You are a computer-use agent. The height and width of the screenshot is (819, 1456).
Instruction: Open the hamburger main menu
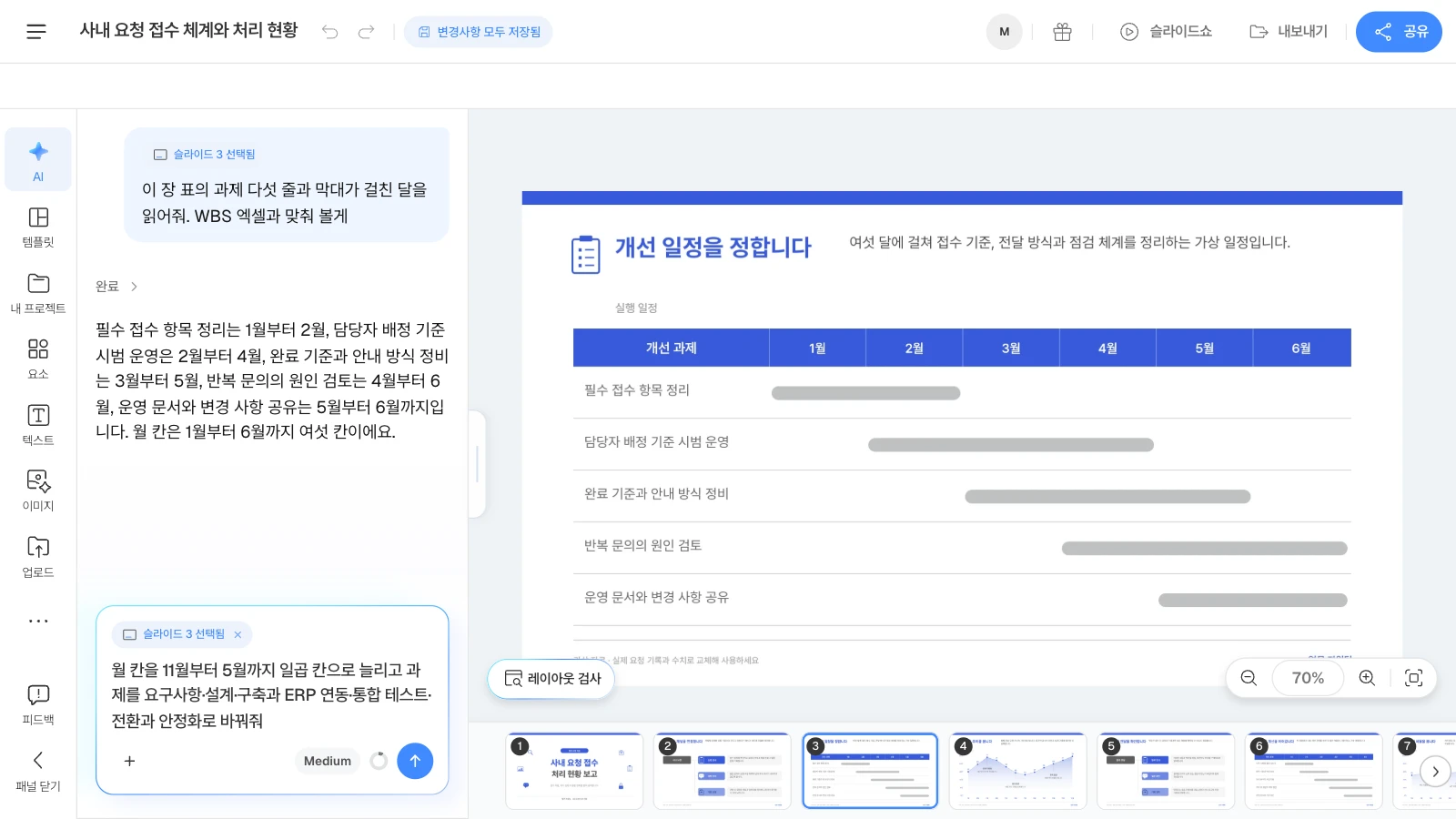36,32
